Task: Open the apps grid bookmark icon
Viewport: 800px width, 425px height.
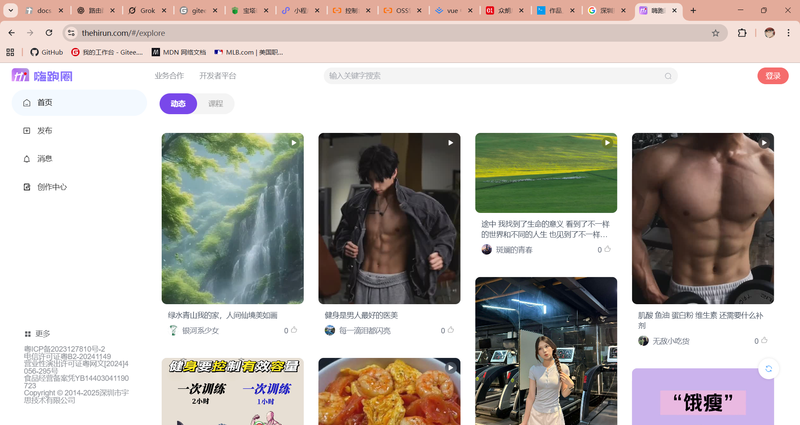Action: click(x=10, y=52)
